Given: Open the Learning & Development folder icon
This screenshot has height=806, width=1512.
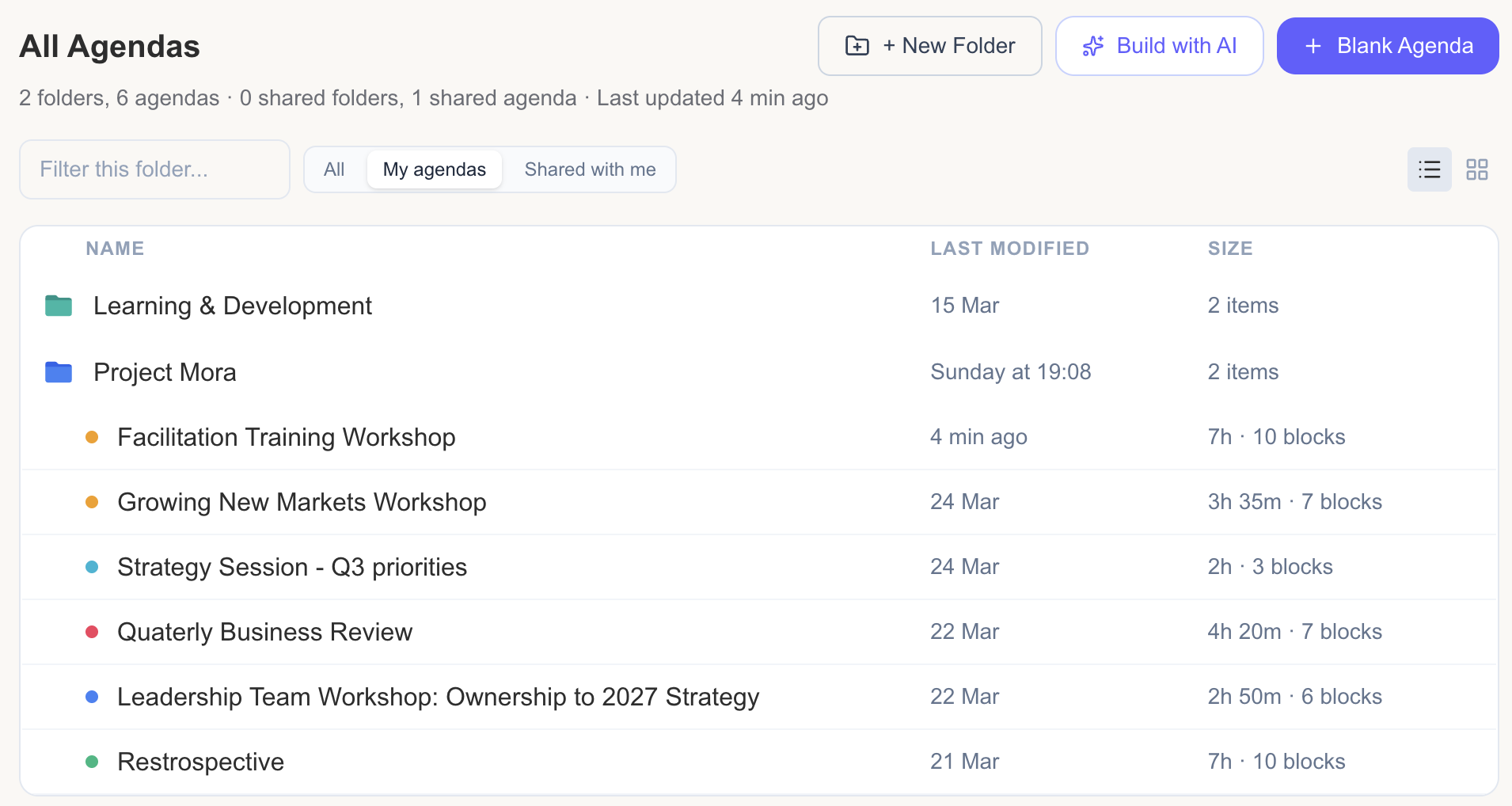Looking at the screenshot, I should [x=58, y=306].
